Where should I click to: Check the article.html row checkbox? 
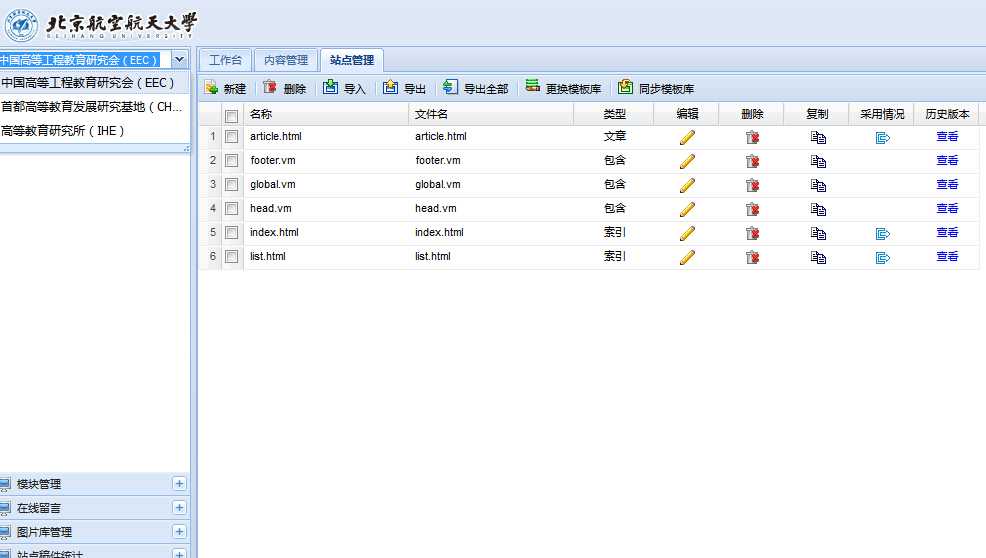(231, 137)
